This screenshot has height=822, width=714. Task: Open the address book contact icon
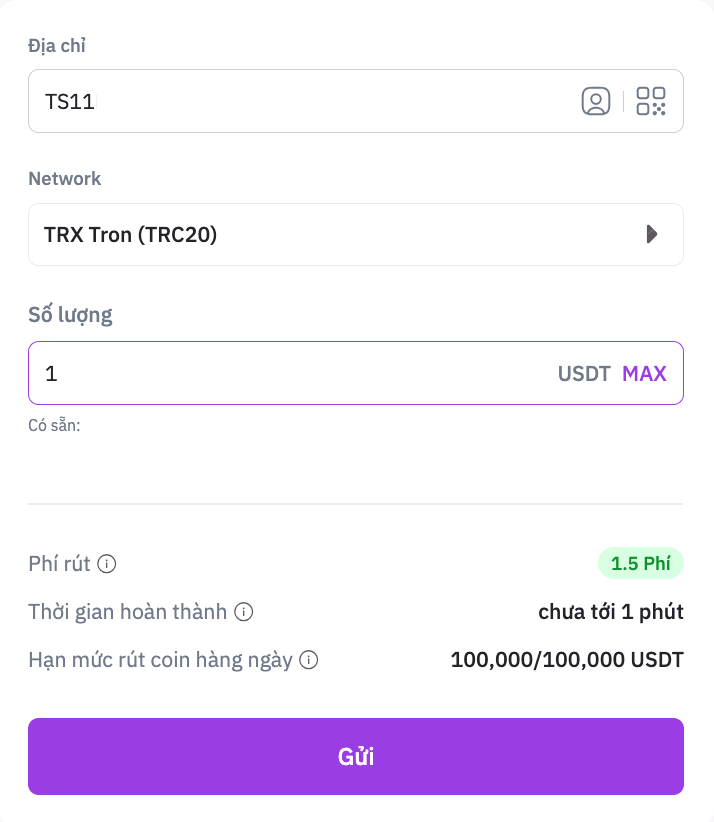click(596, 101)
